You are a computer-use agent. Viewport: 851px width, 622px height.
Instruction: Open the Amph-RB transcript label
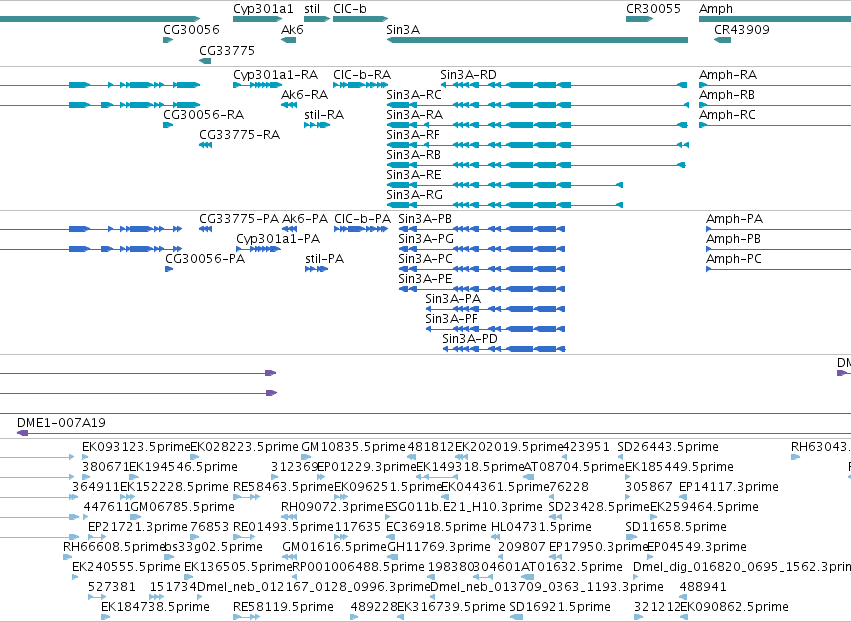click(x=727, y=95)
